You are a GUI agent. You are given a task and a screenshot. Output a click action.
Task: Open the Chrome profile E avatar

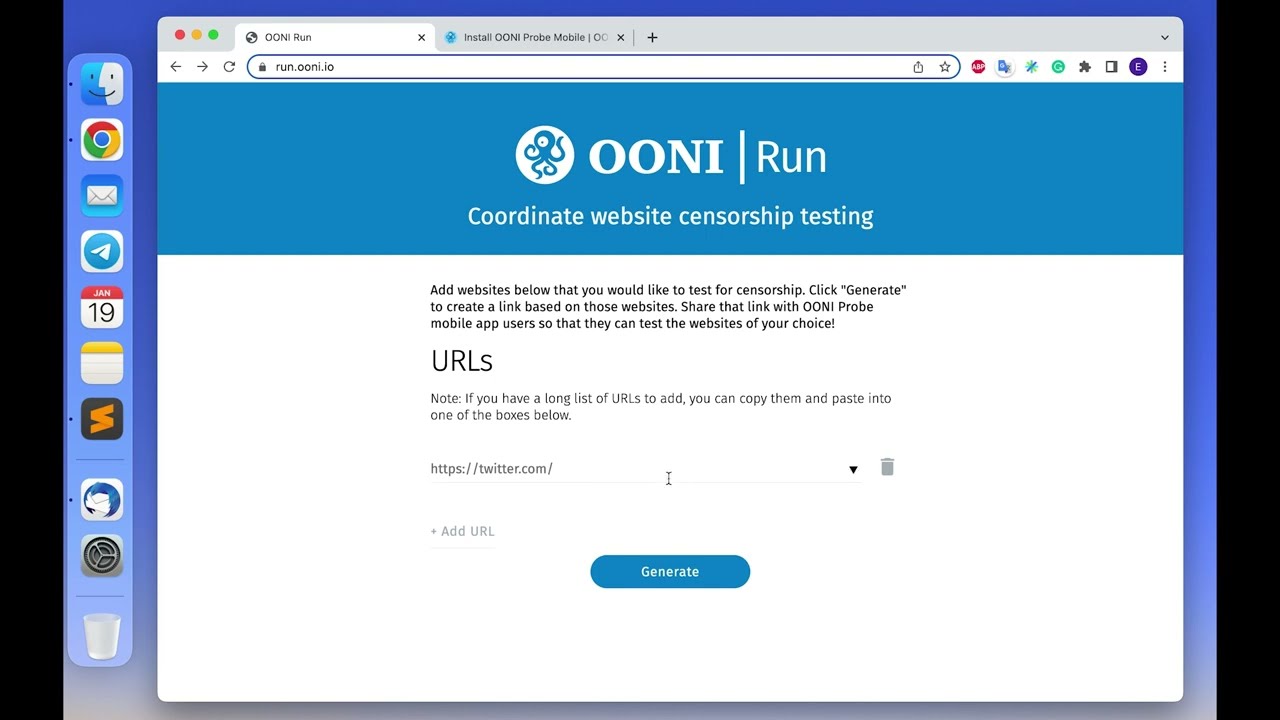coord(1138,67)
